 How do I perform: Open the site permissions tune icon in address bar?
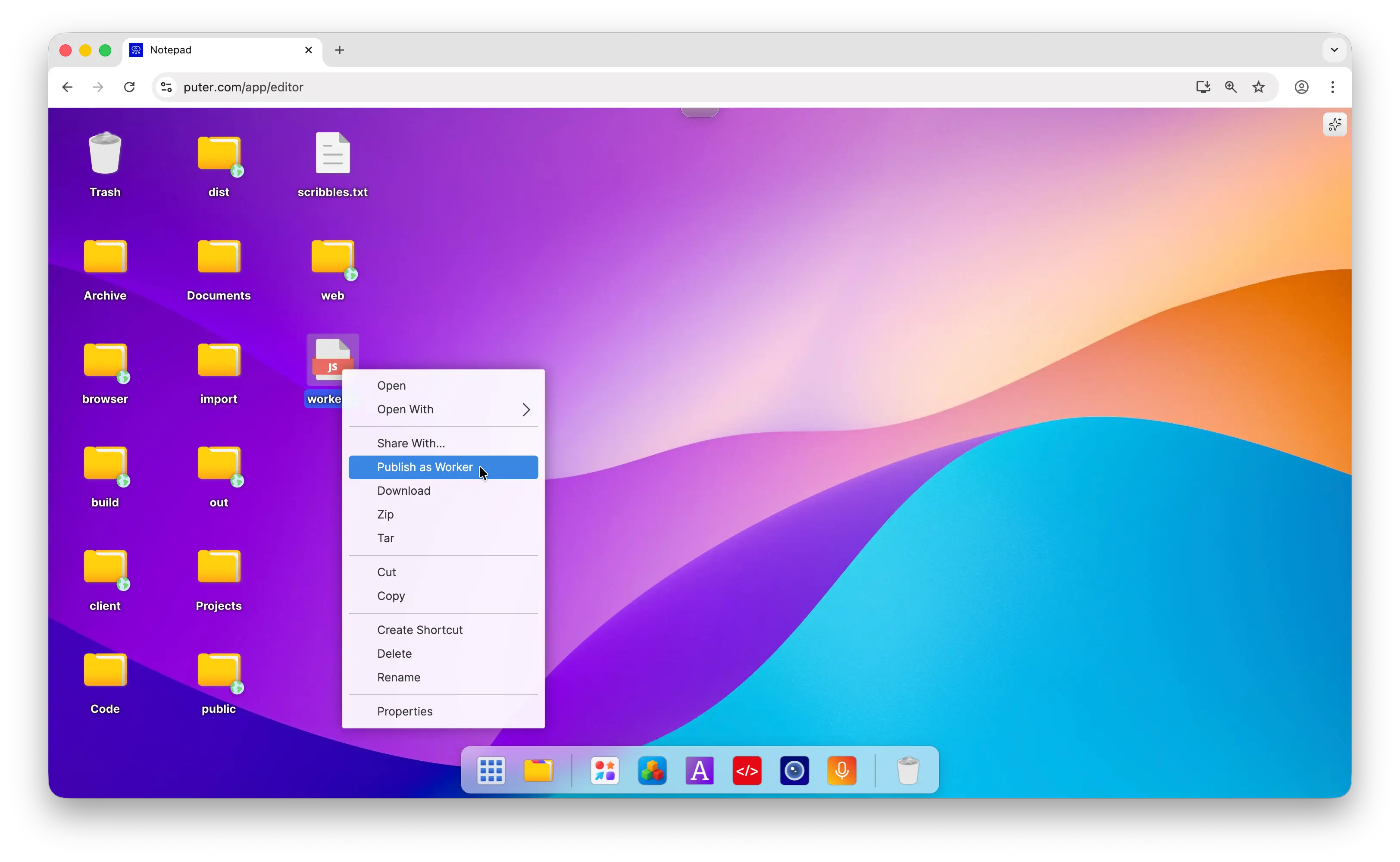coord(166,87)
